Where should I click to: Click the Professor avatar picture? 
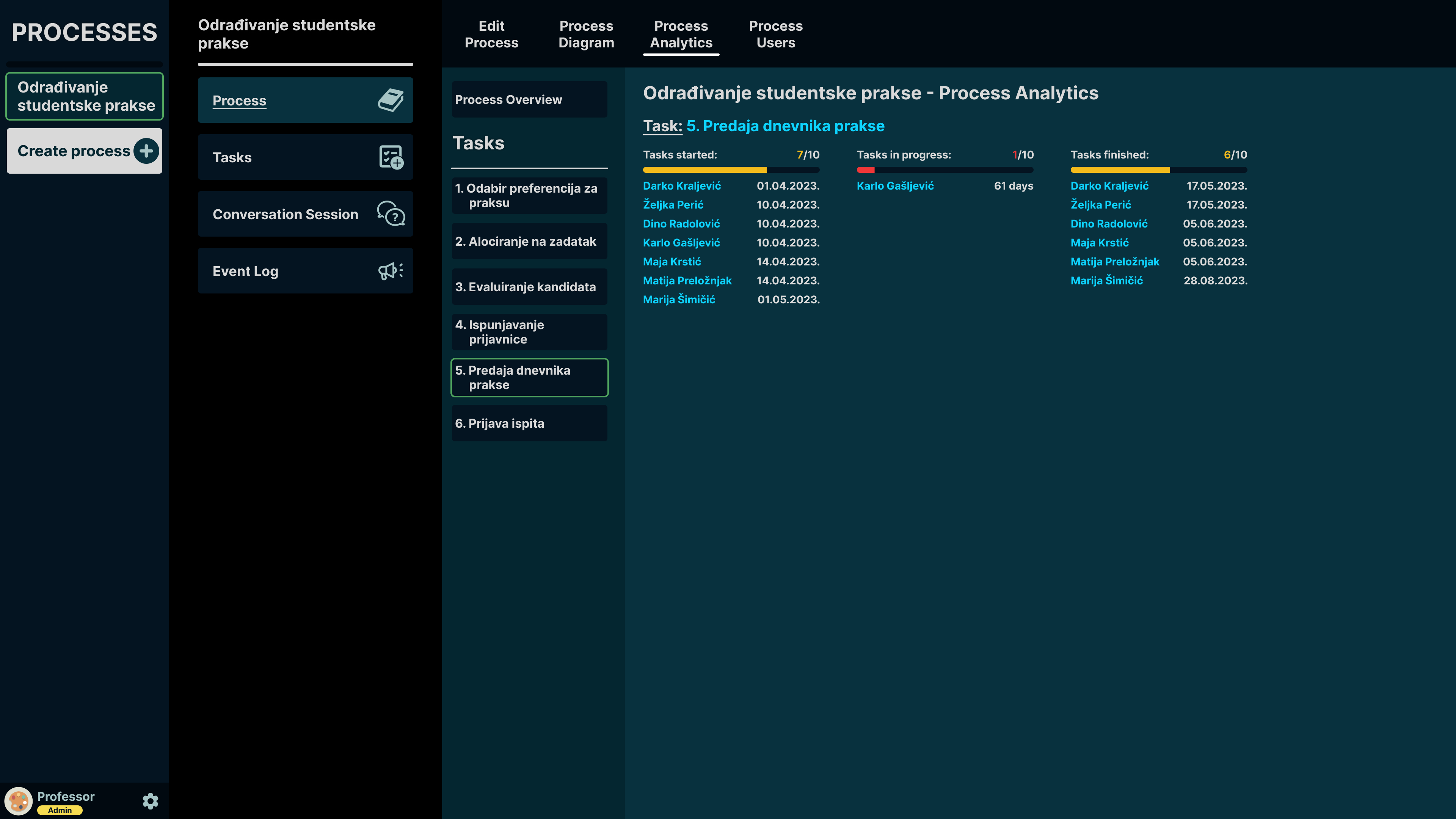(19, 801)
